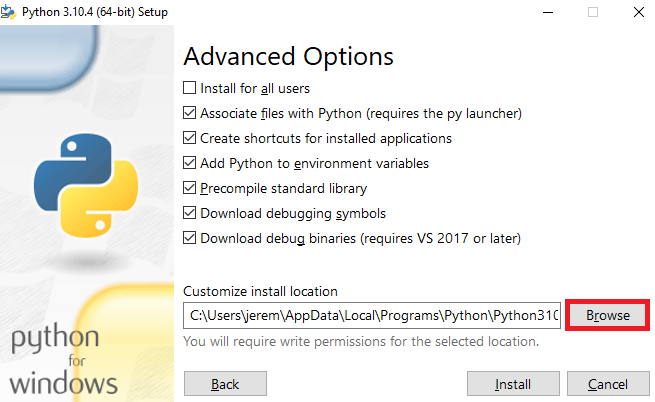Close the Python Setup window

(638, 12)
